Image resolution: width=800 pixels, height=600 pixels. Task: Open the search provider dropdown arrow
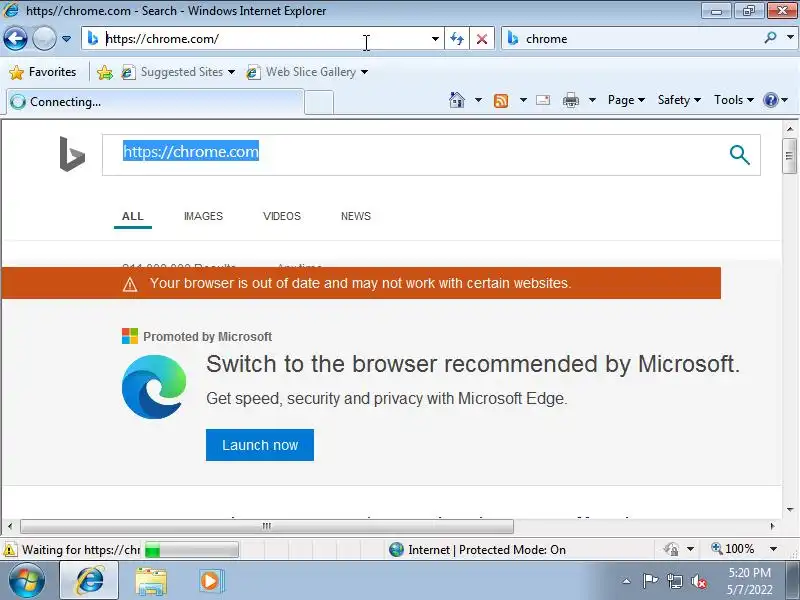790,38
